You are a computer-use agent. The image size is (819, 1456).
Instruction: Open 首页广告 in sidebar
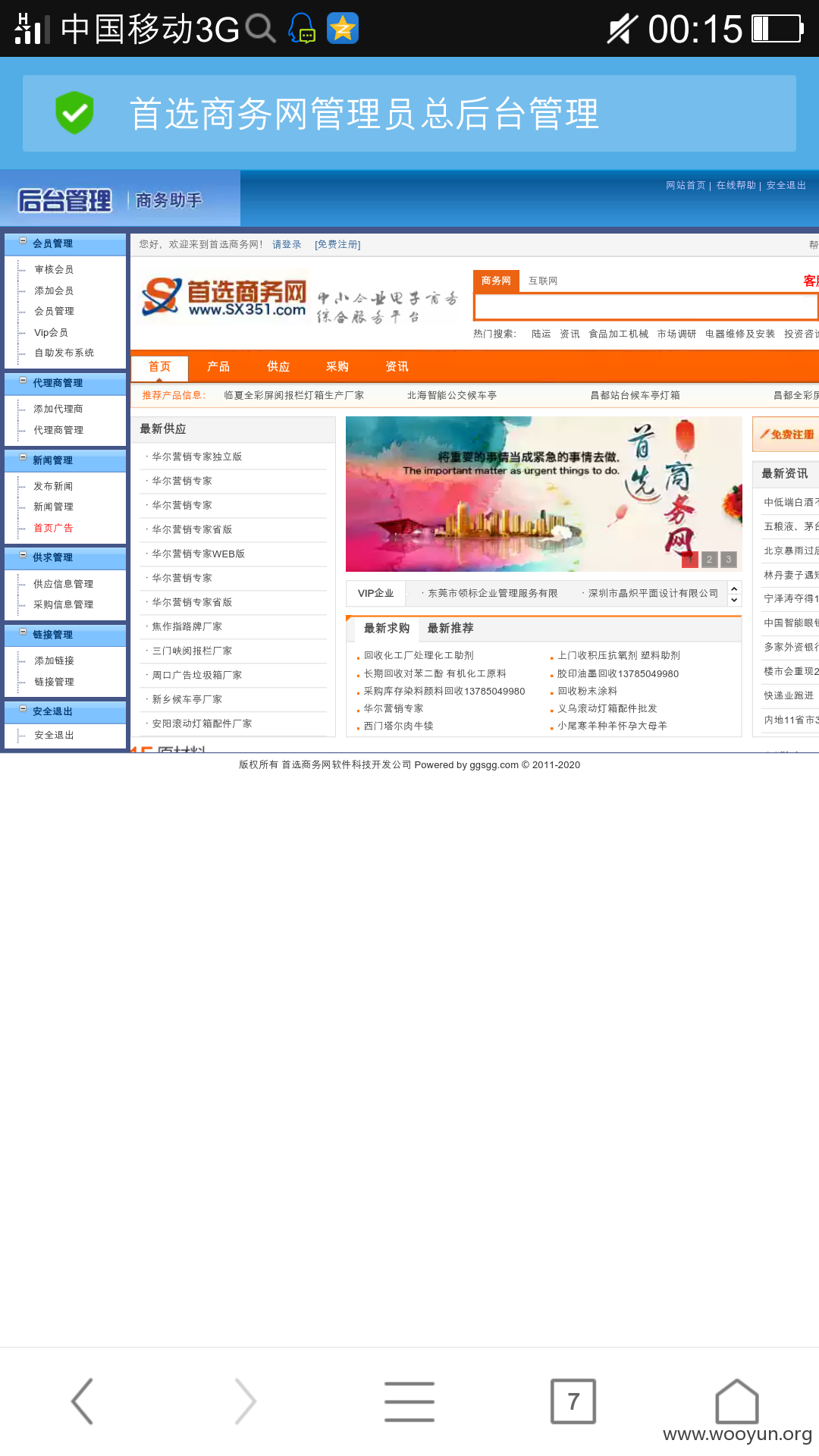53,528
